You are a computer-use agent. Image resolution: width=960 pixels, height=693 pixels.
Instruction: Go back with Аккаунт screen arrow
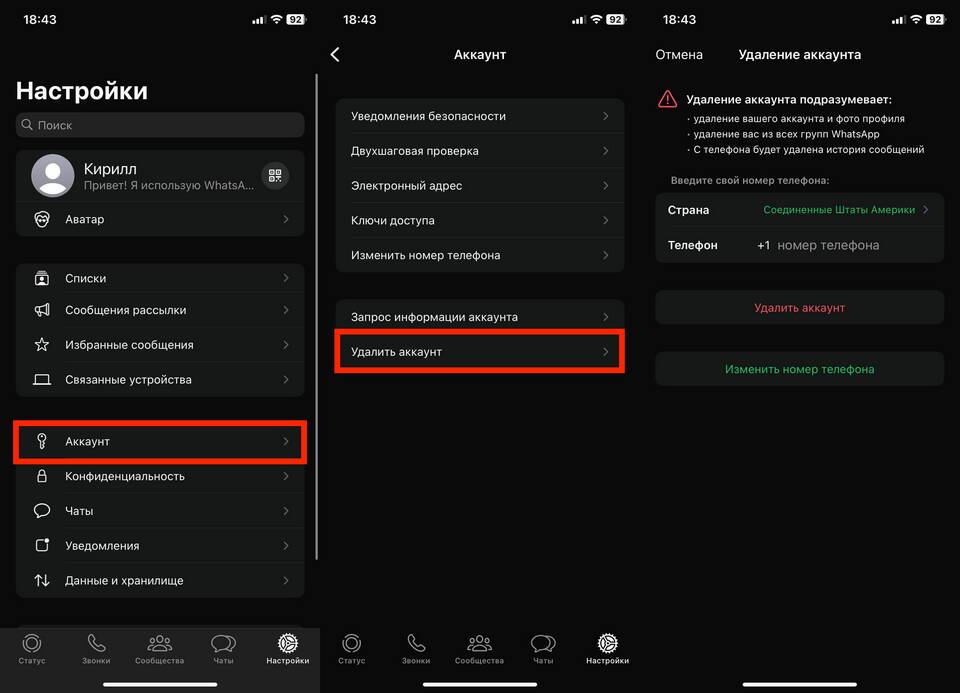pos(335,54)
